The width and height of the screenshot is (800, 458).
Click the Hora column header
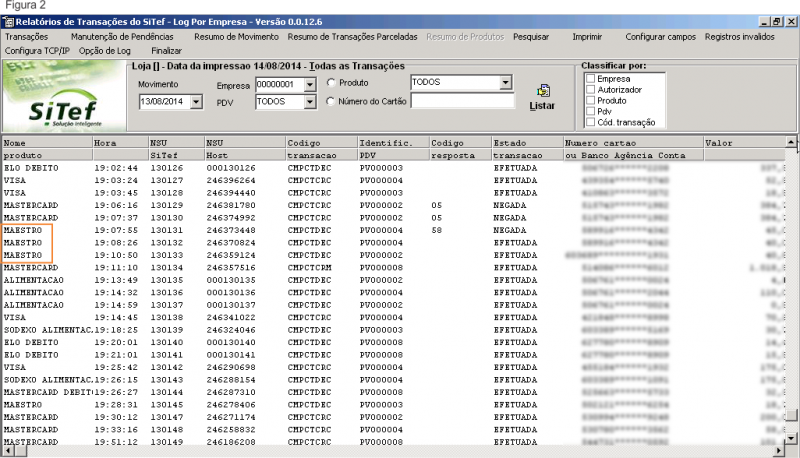coord(120,149)
